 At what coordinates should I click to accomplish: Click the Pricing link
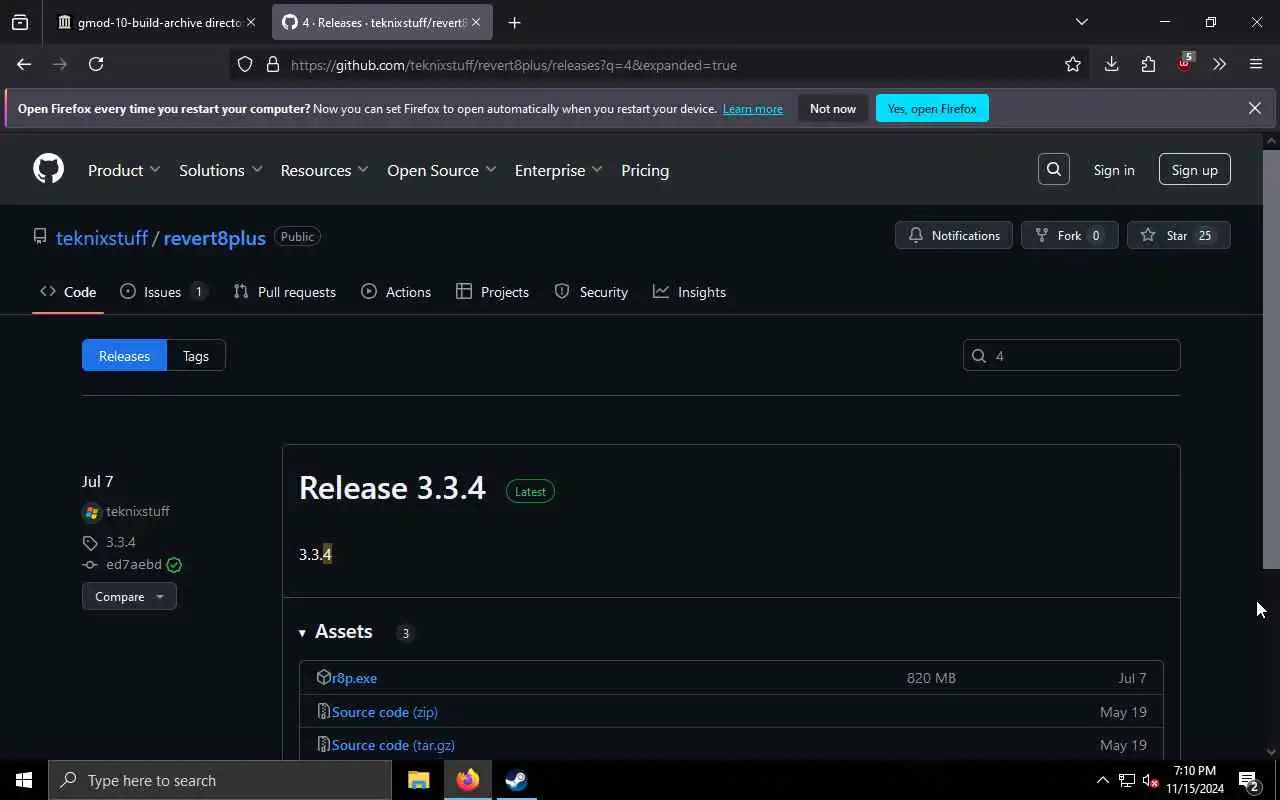[645, 170]
